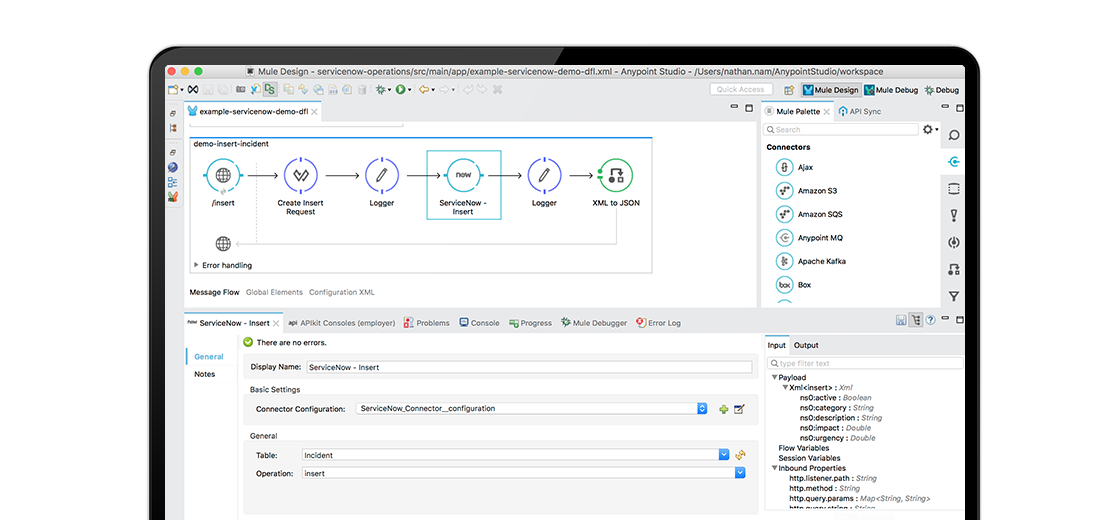Show the Transformers palette category icon
The width and height of the screenshot is (1120, 520).
[x=953, y=269]
